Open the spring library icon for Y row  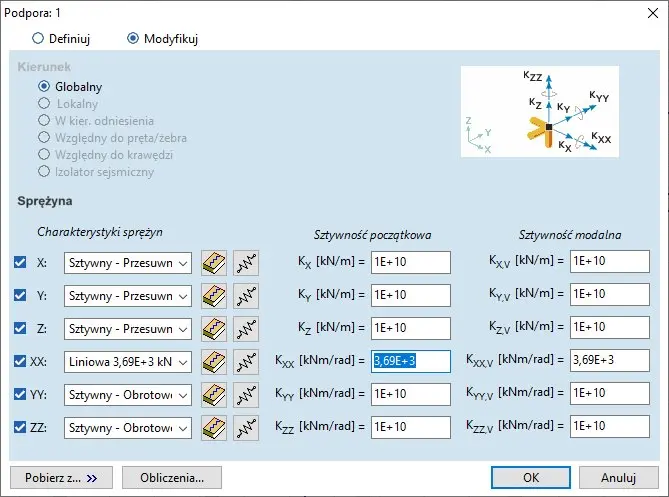coord(214,296)
